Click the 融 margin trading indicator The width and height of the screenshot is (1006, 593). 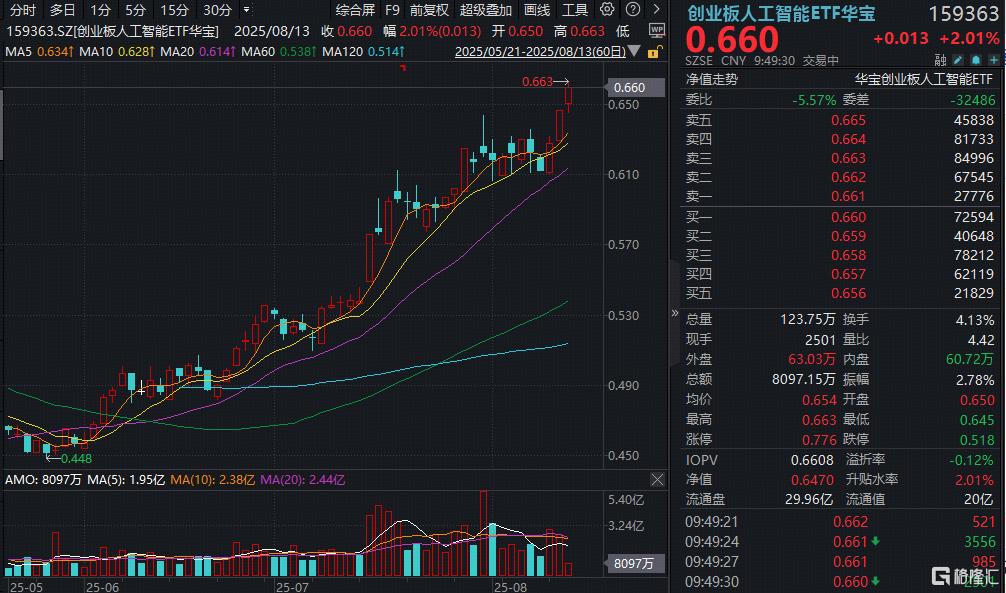pos(940,60)
